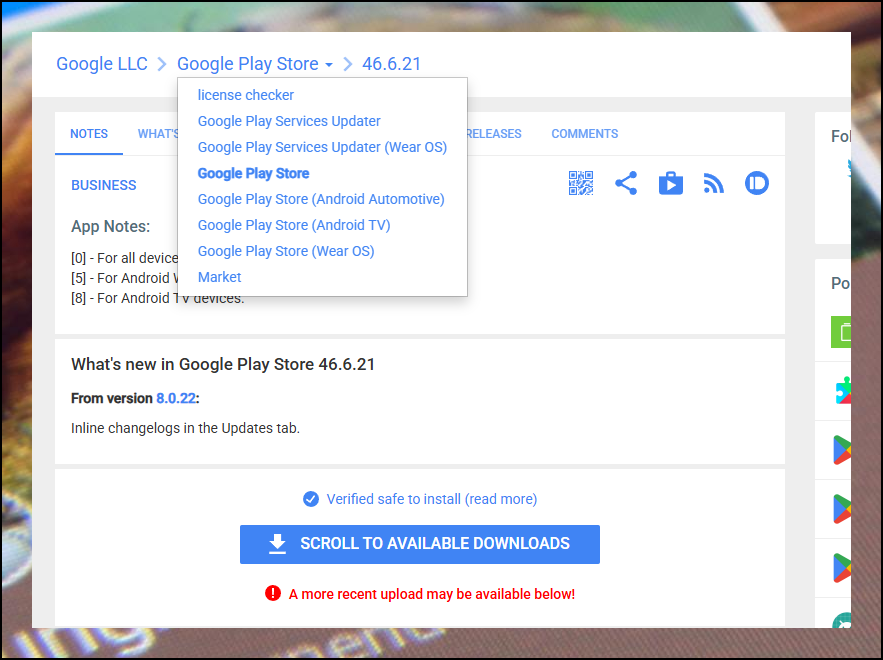Screen dimensions: 883x660
Task: Choose Google Play Store (Wear OS)
Action: click(286, 251)
